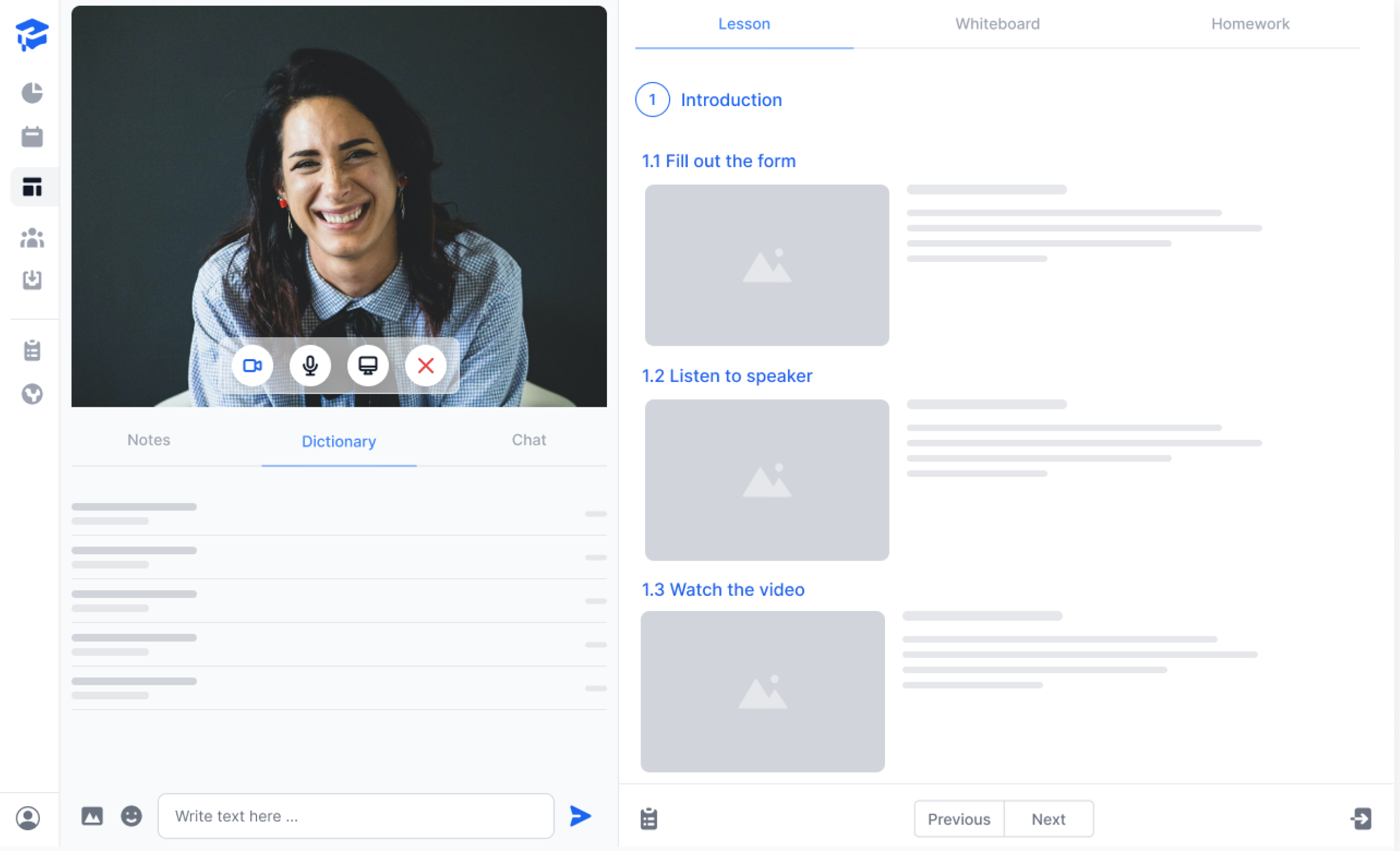Mute the microphone in video call

pos(310,365)
